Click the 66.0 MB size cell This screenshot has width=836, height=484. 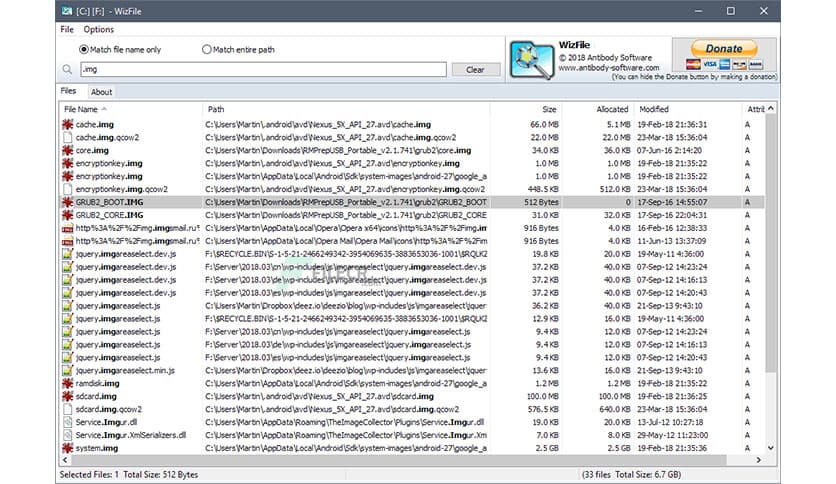544,124
